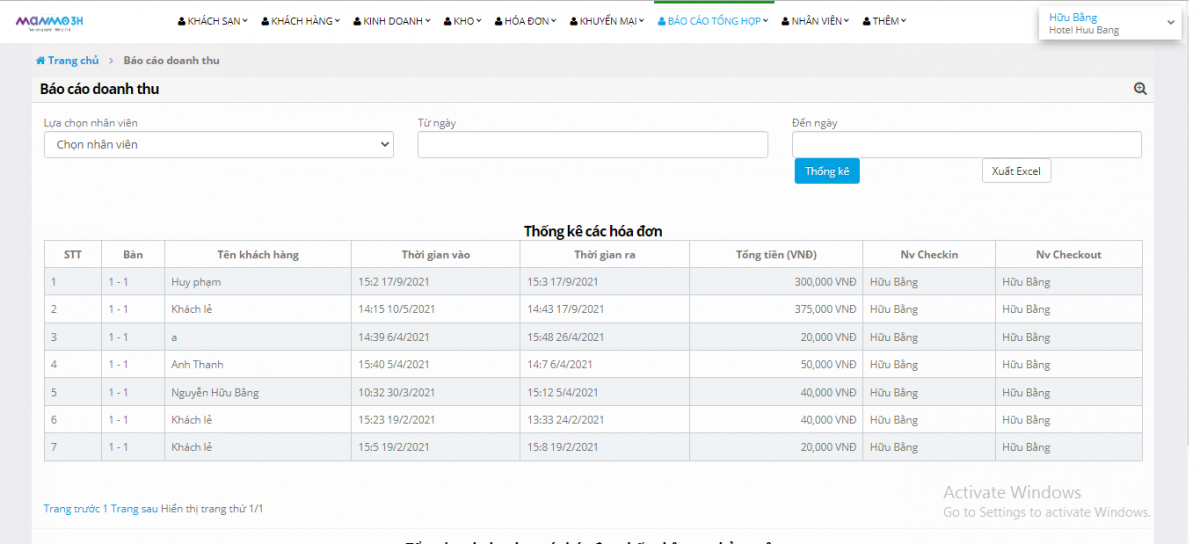Go to Trang sau page link
The height and width of the screenshot is (544, 1200).
[134, 509]
